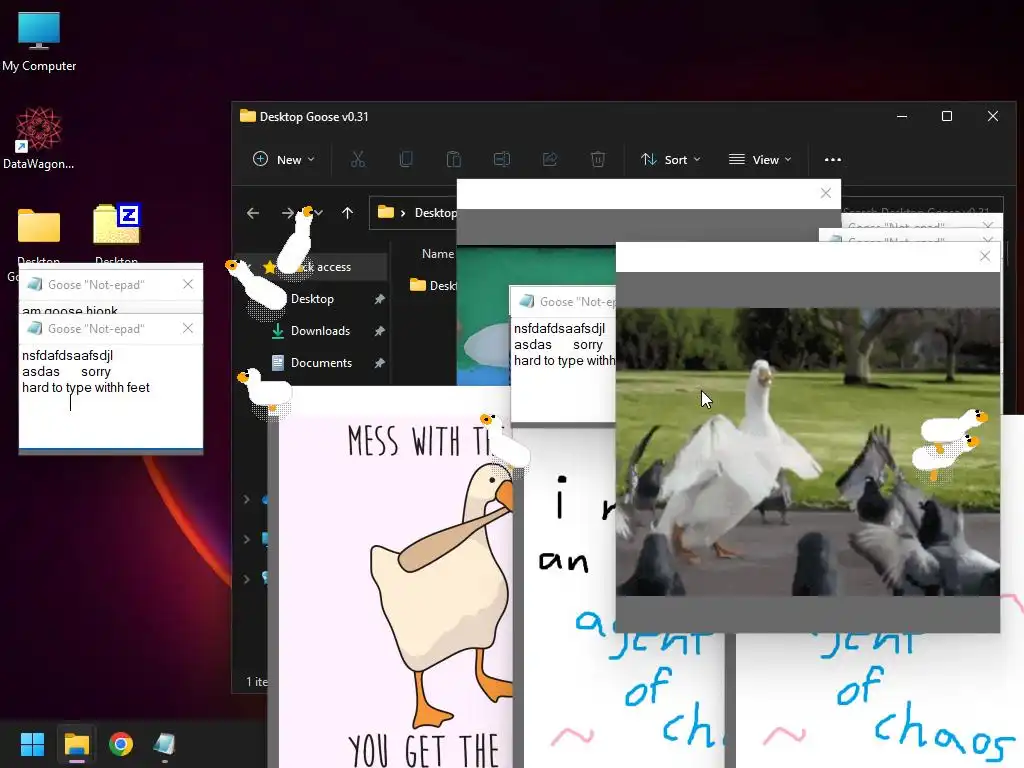Click inside the left Not-epad text area

point(110,396)
